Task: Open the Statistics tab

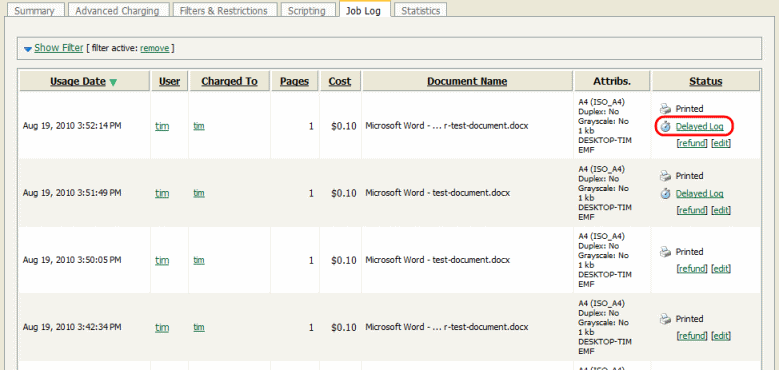Action: 420,10
